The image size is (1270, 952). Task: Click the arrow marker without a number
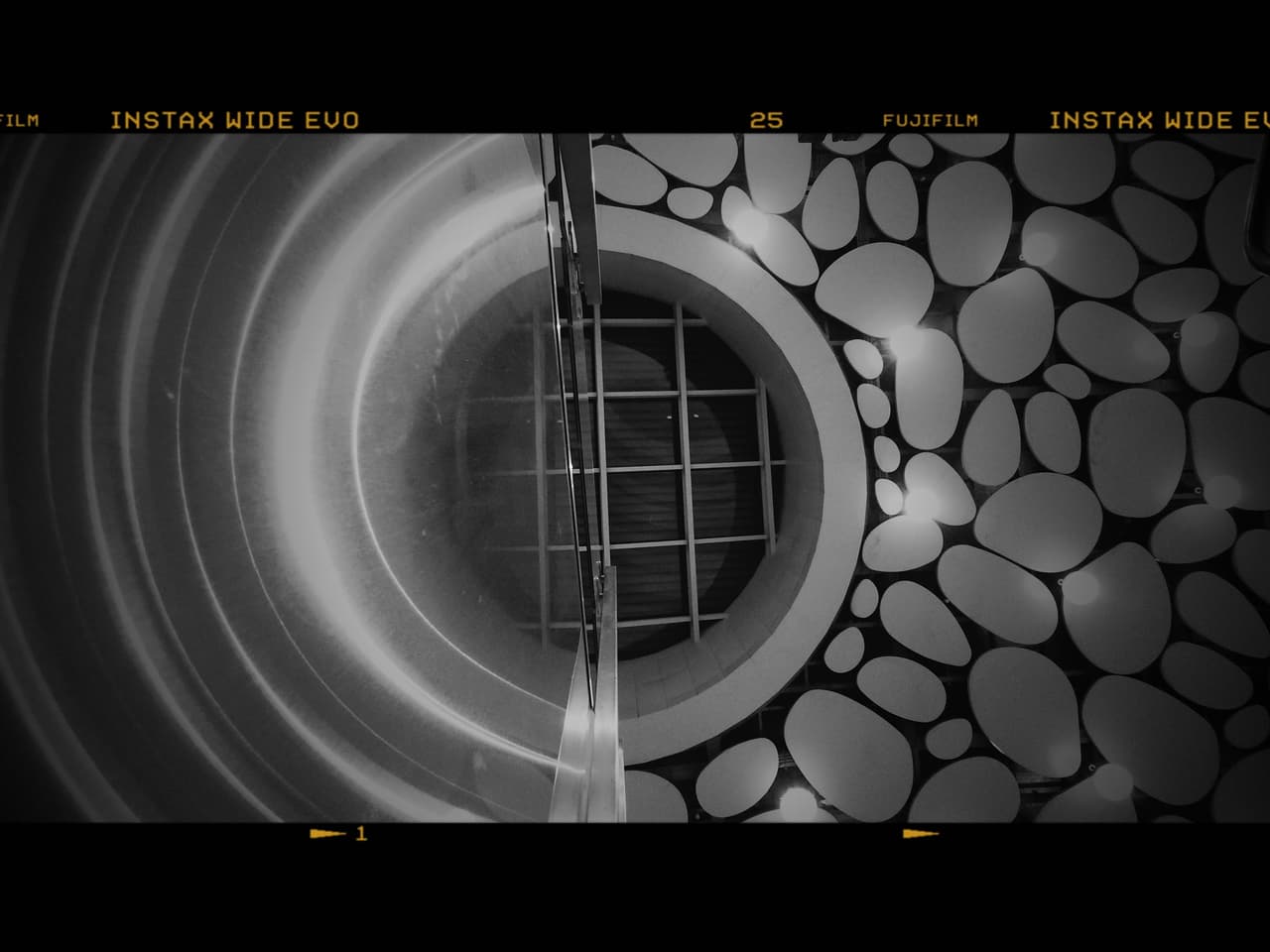[921, 834]
